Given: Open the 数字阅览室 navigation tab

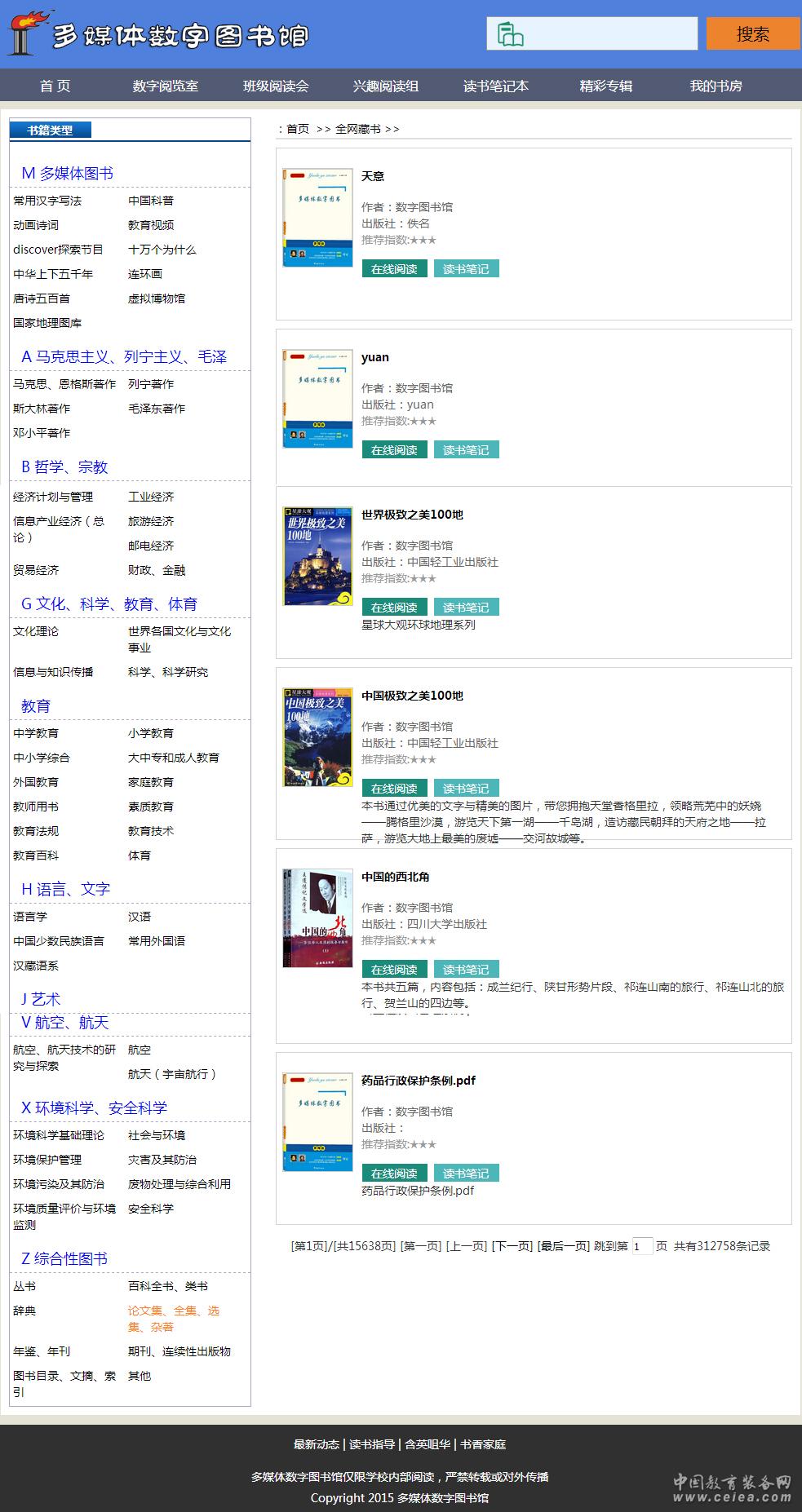Looking at the screenshot, I should [x=165, y=86].
